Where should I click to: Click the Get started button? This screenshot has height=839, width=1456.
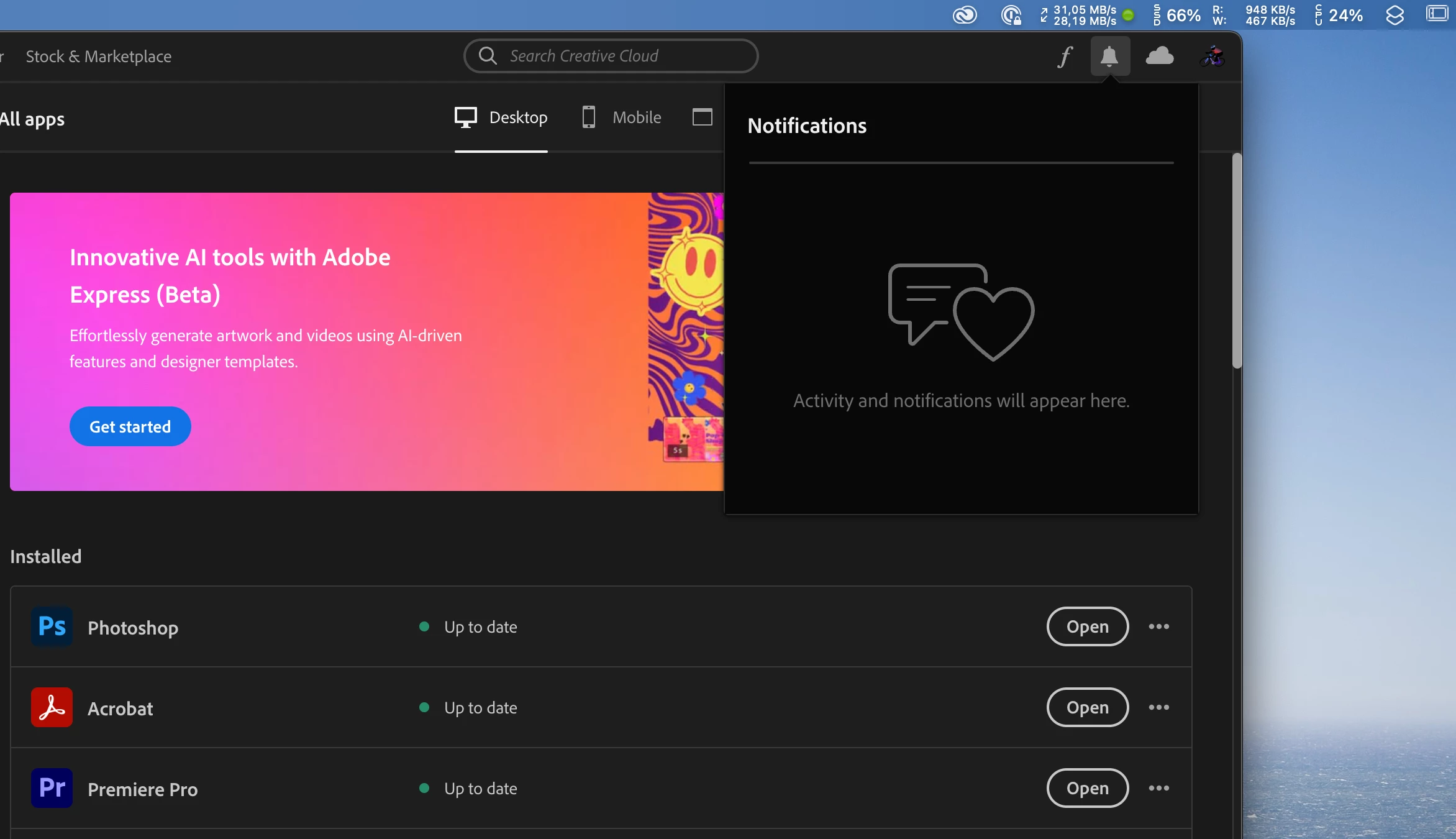point(130,426)
